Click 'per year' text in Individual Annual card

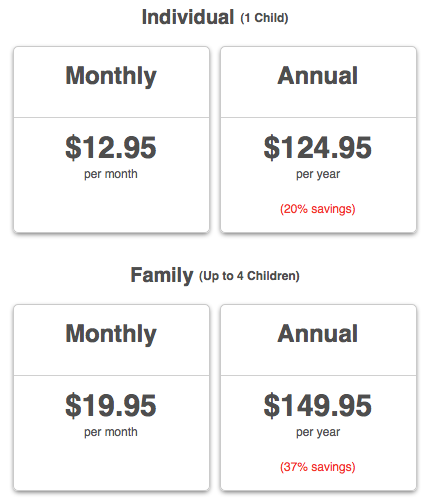(318, 174)
